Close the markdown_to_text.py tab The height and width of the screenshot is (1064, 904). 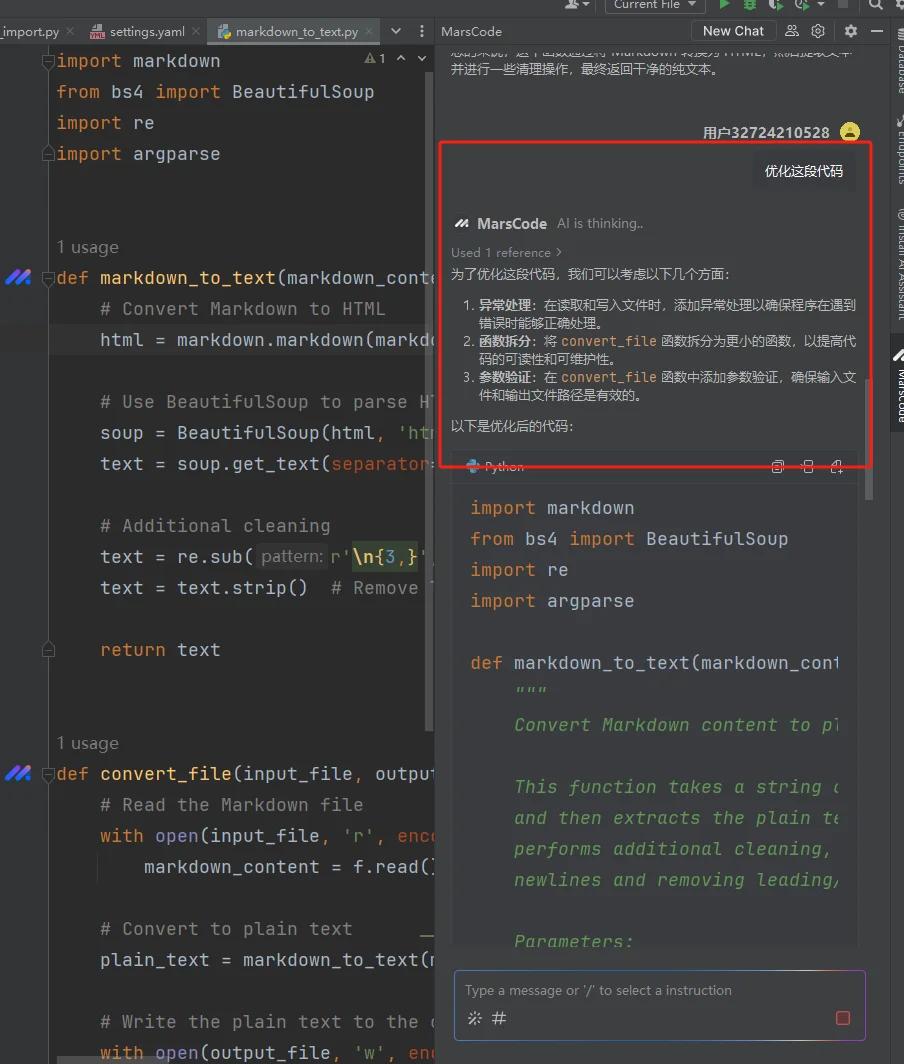tap(369, 31)
